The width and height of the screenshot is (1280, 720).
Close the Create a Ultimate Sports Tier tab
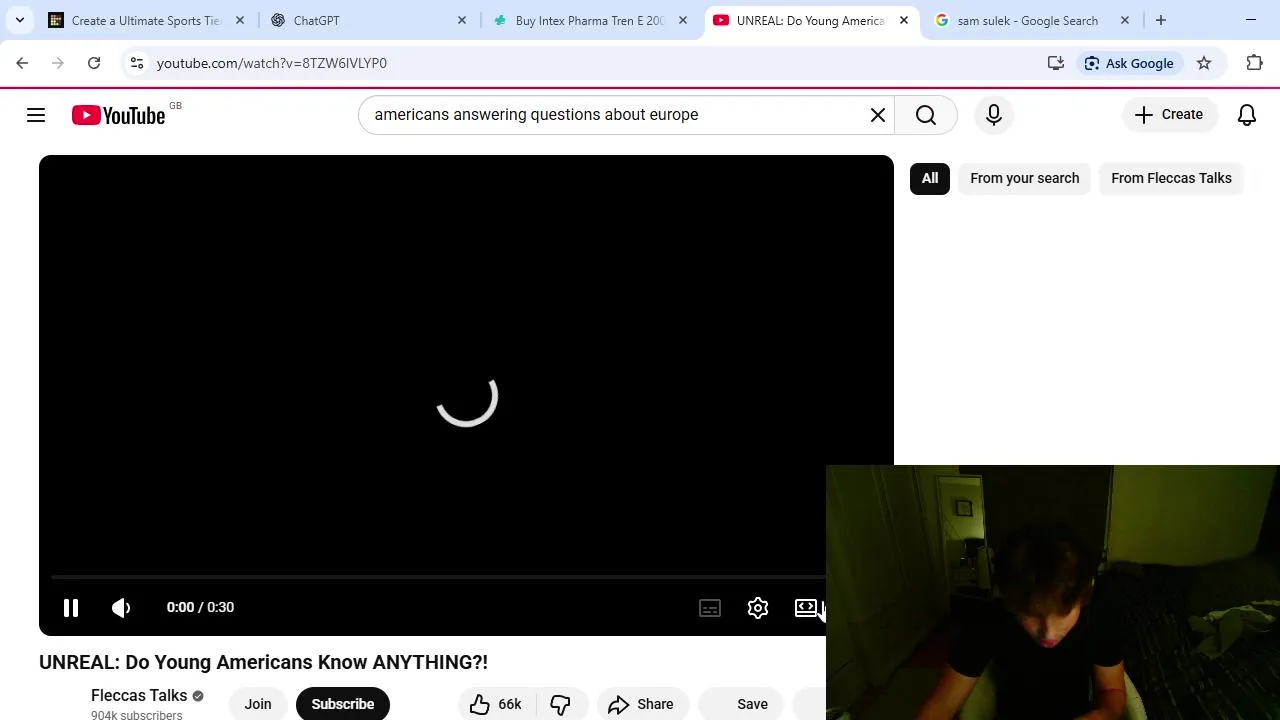click(240, 20)
